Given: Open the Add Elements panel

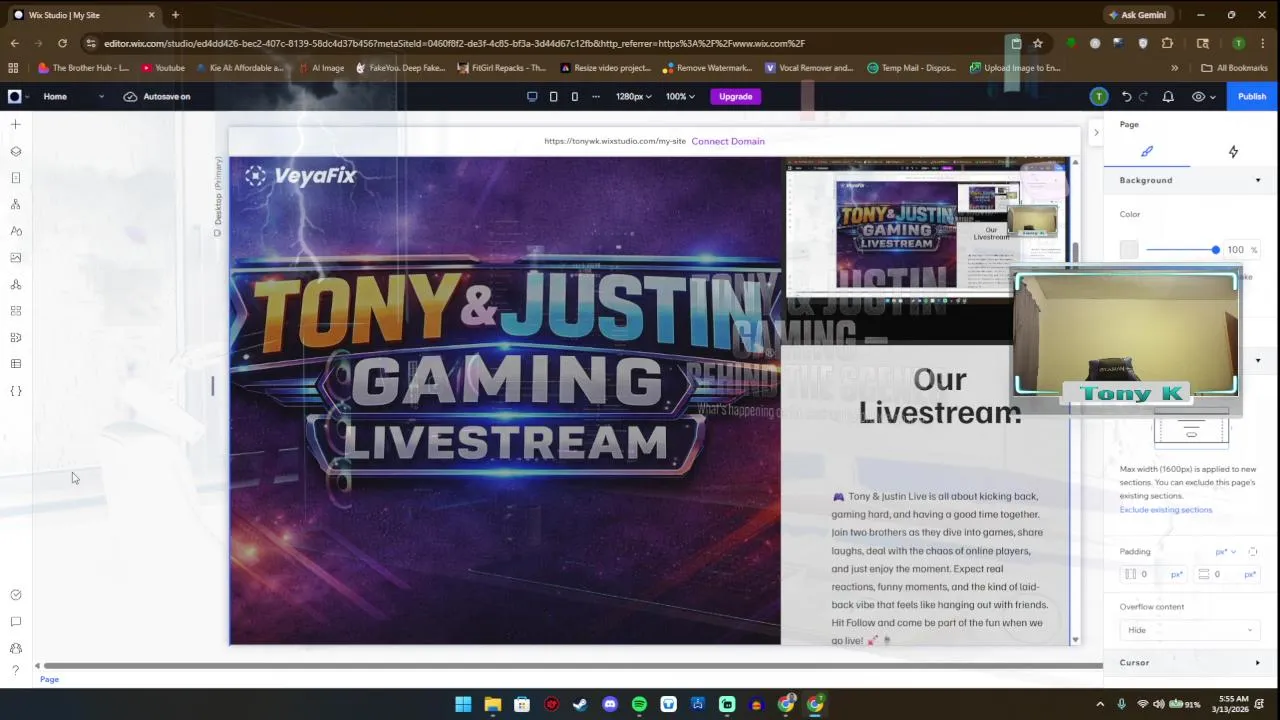Looking at the screenshot, I should (15, 125).
